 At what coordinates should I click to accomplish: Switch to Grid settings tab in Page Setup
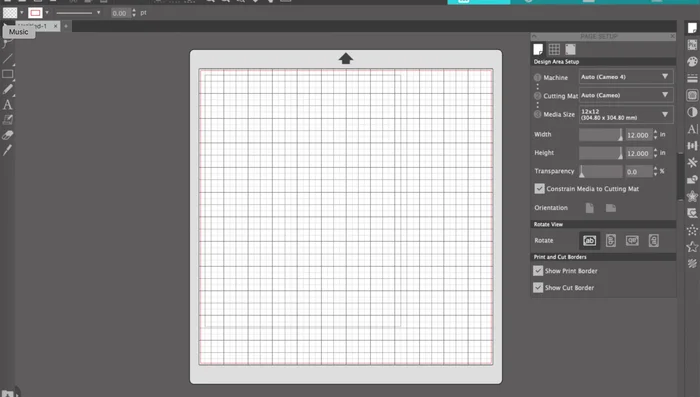(554, 49)
